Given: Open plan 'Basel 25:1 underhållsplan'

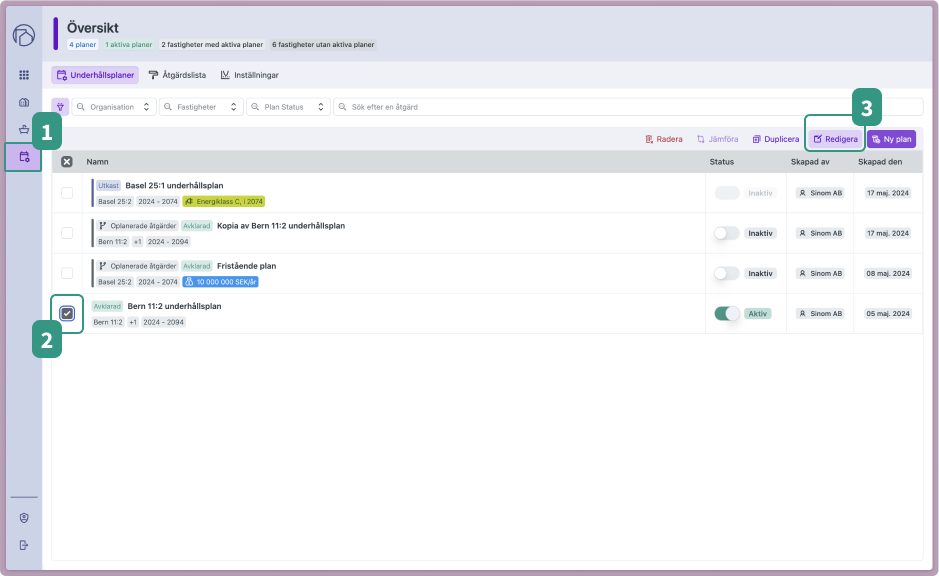Looking at the screenshot, I should tap(174, 186).
